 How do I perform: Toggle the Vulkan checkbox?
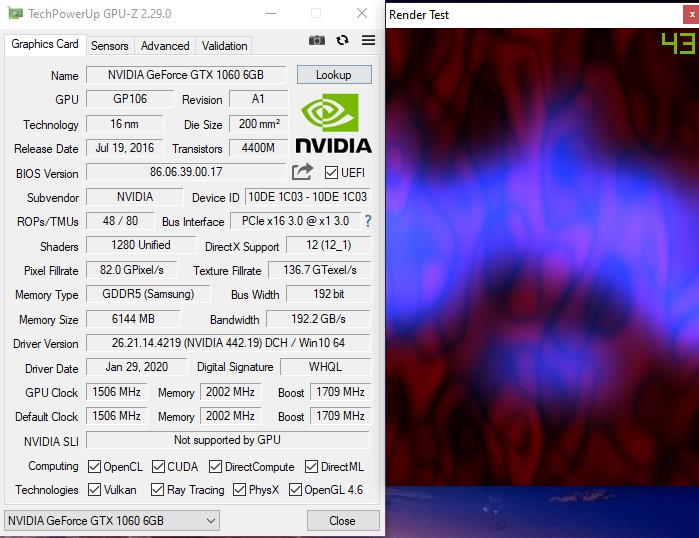pyautogui.click(x=94, y=489)
